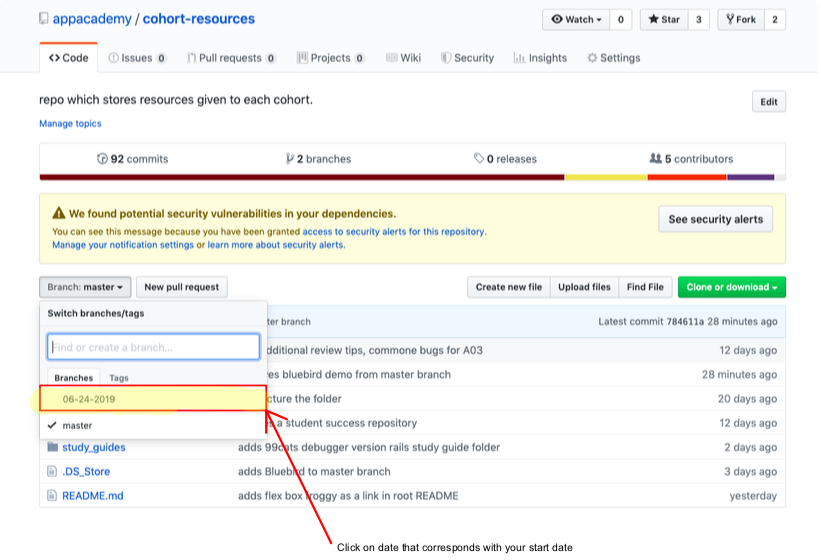Viewport: 821px width, 560px height.
Task: Click the study_guides folder icon
Action: click(52, 447)
